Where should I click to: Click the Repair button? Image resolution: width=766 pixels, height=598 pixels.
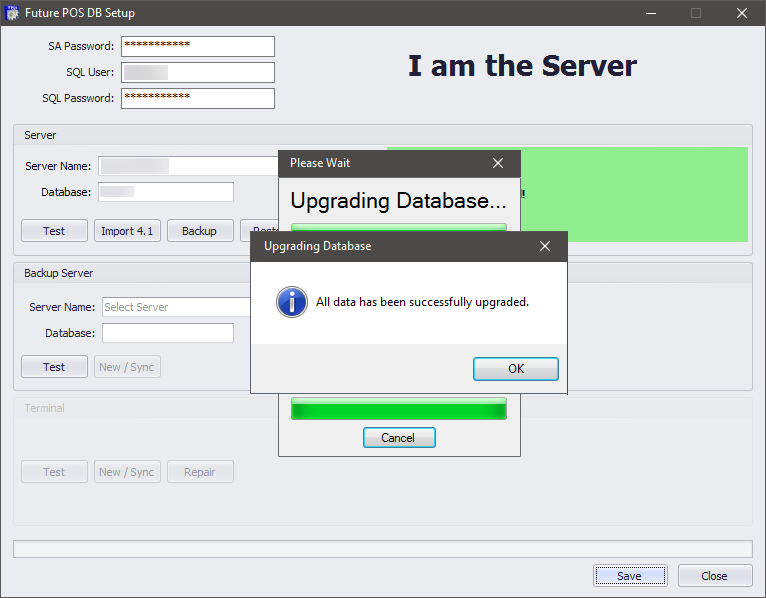[x=200, y=471]
